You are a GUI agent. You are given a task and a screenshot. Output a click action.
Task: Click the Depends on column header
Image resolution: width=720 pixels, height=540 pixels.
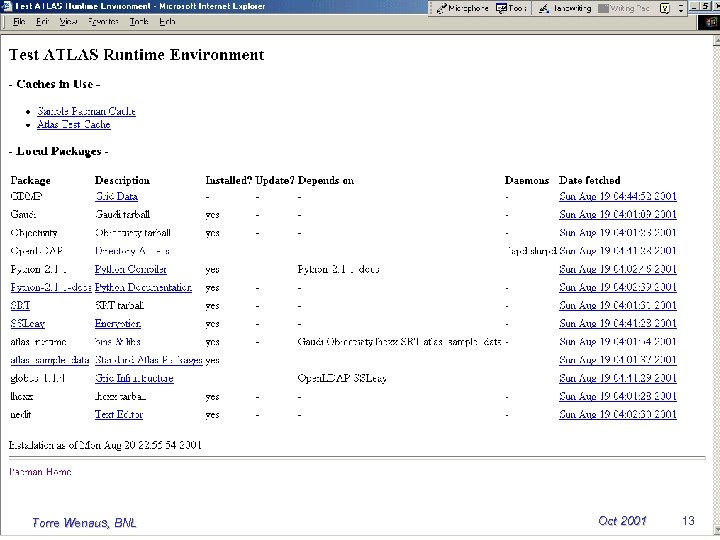pos(326,180)
